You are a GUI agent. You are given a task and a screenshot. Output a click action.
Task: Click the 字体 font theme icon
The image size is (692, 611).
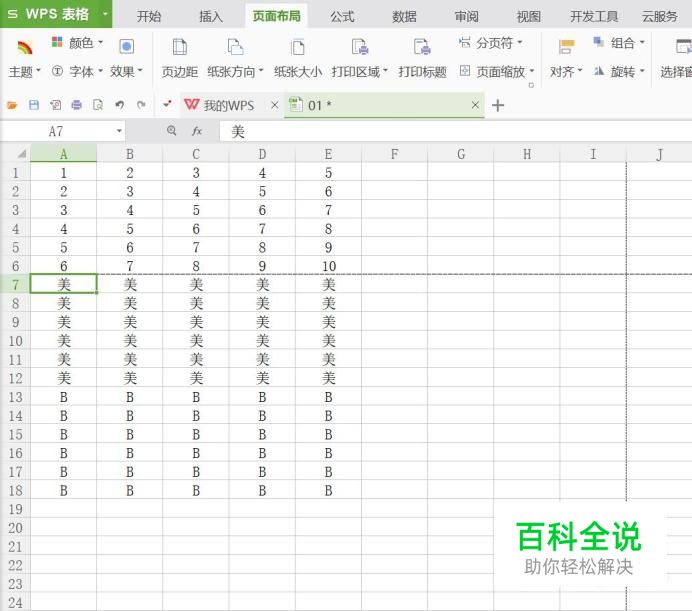coord(57,71)
